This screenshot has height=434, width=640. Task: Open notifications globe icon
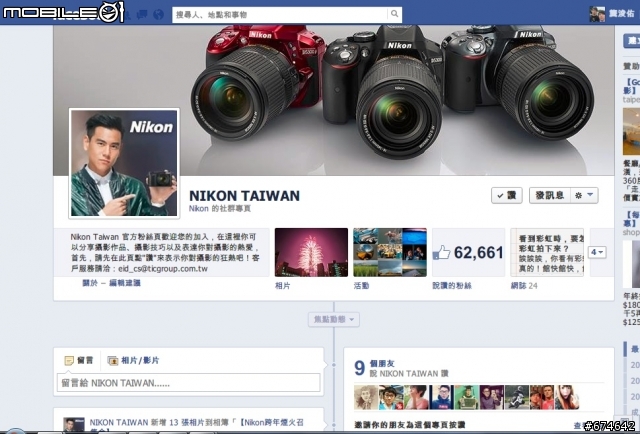[x=158, y=15]
